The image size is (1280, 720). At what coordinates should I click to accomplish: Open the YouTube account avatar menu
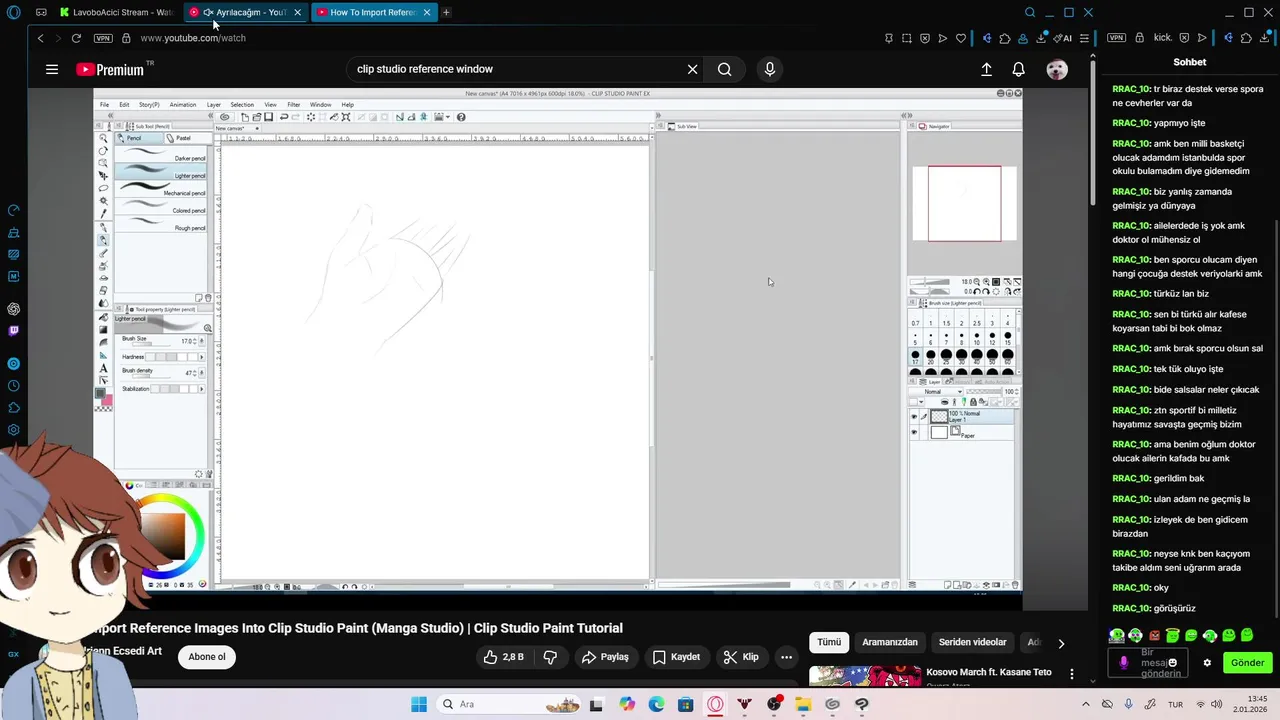(1057, 69)
